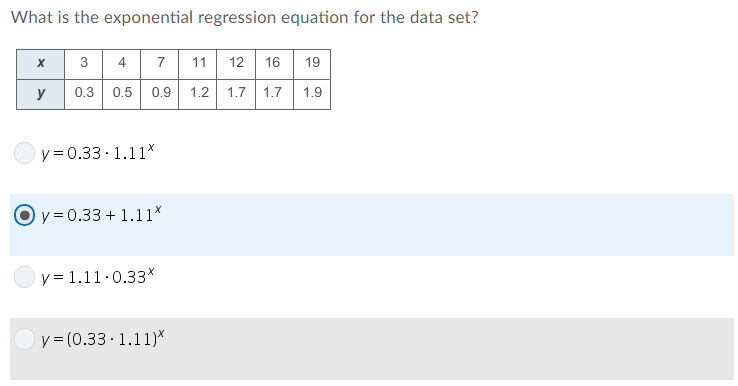The image size is (738, 386).
Task: Click the answer text y=1.11·0.33^x
Action: click(98, 276)
